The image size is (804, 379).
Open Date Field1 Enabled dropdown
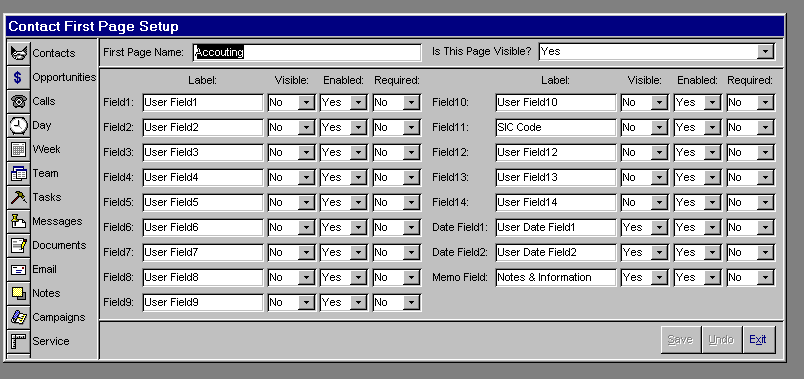coord(712,228)
